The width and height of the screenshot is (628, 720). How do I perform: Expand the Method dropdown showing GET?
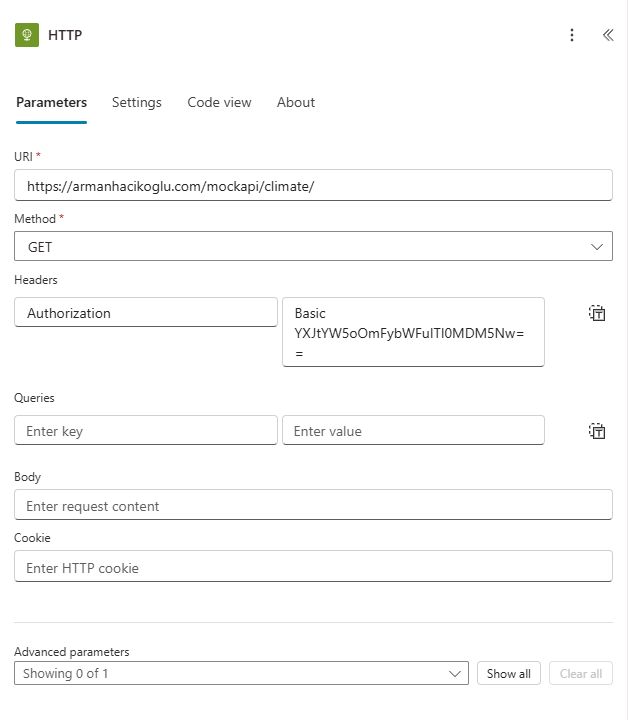coord(313,246)
